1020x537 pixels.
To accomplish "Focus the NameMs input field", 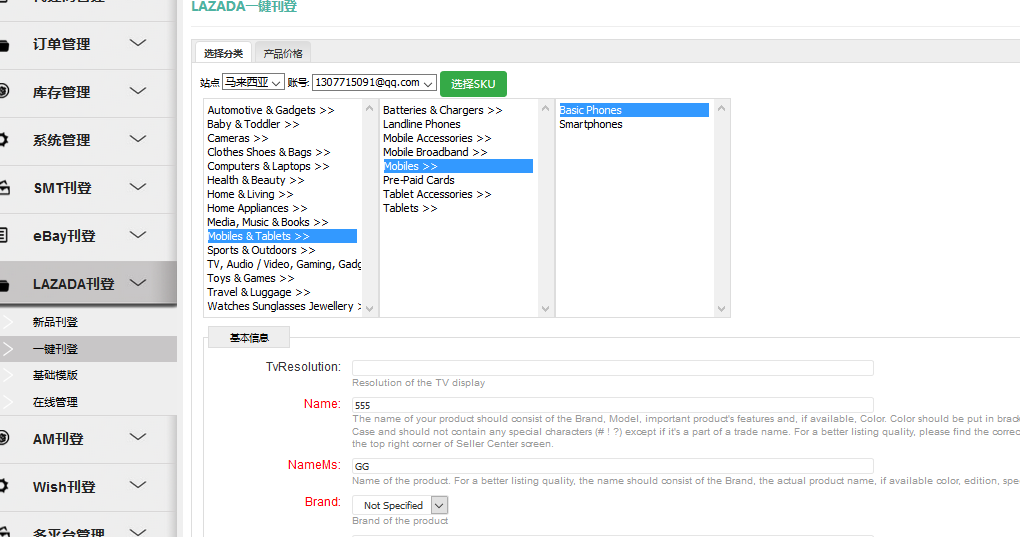I will click(x=612, y=466).
